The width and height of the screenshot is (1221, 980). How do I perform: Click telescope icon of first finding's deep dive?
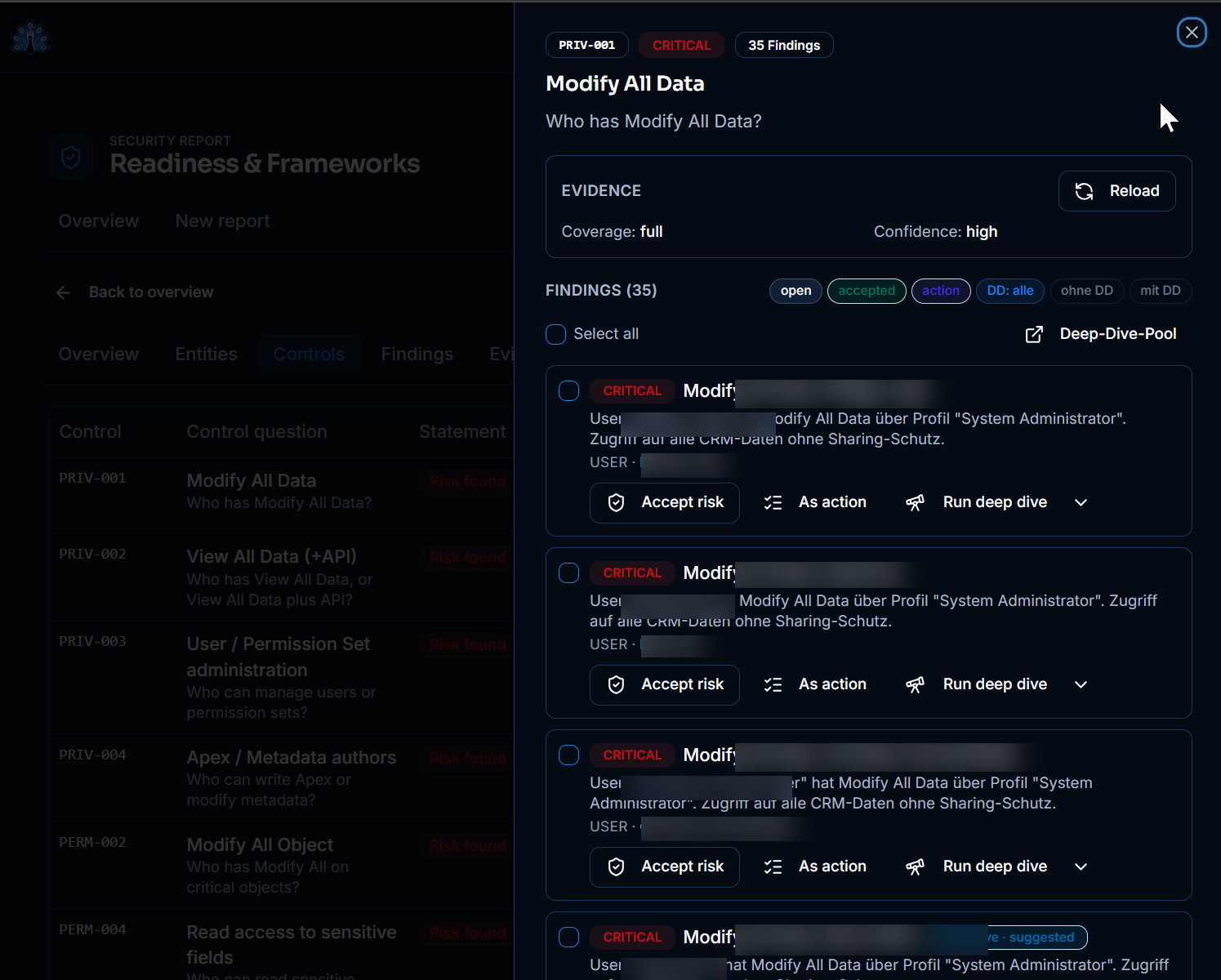(x=915, y=502)
